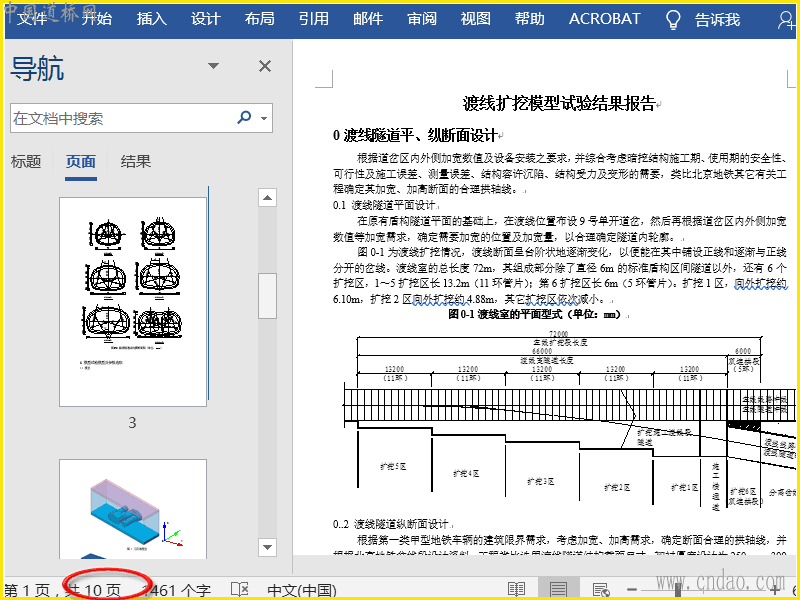
Task: Click the paragraph starting 根据道岔区内外侧加宽
Action: (x=559, y=173)
